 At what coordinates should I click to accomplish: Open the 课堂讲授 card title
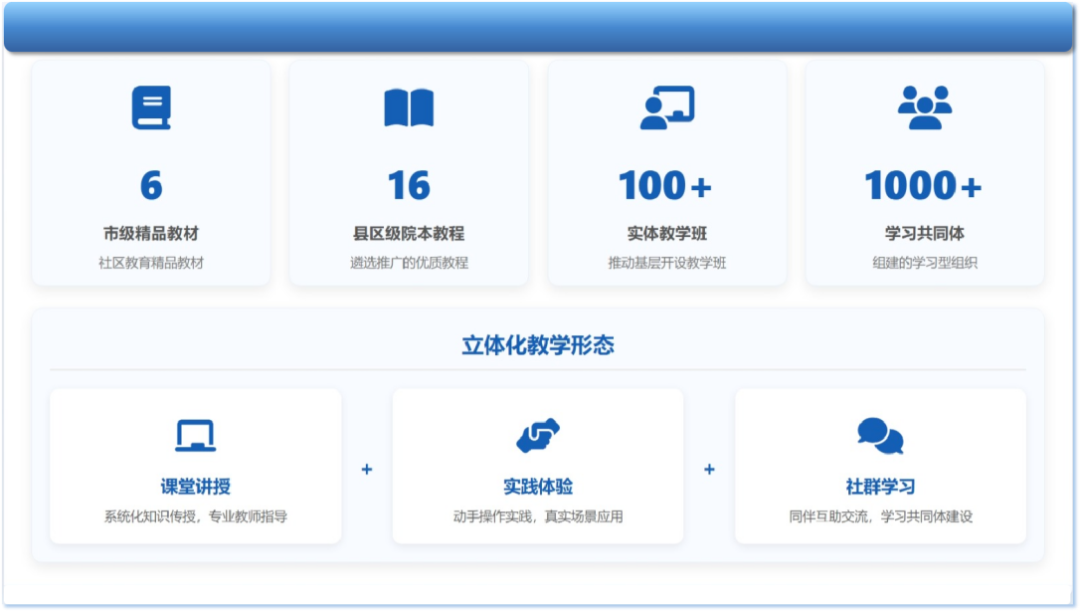coord(195,487)
